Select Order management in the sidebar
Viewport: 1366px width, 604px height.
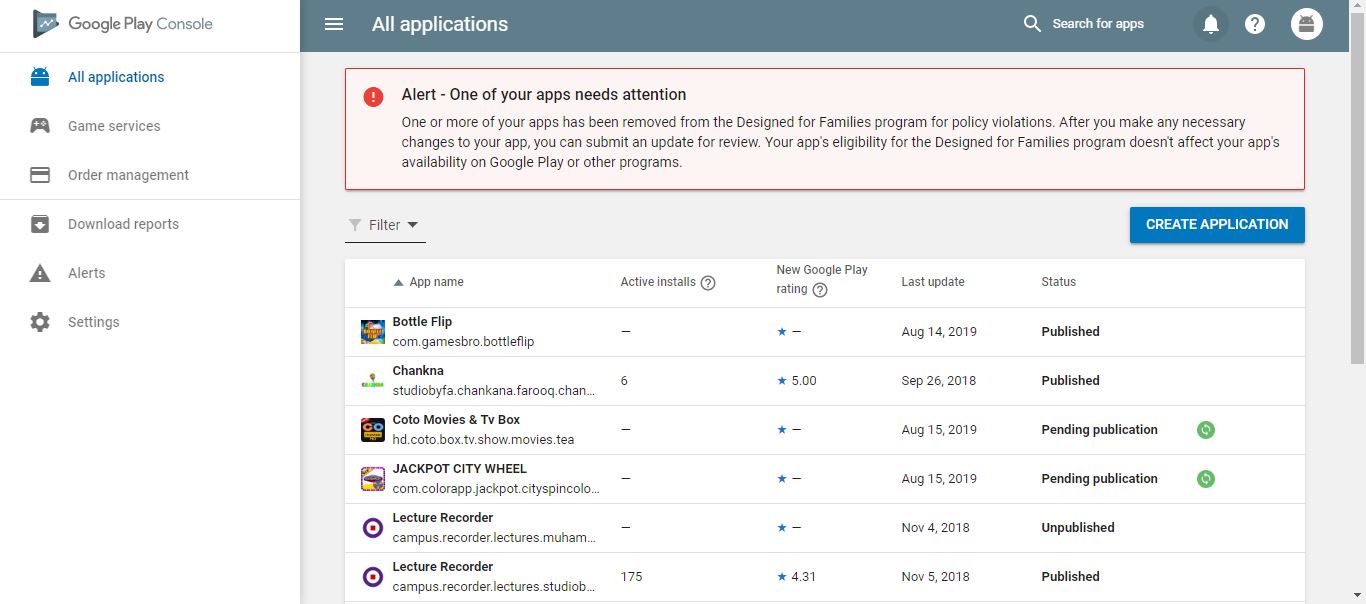[x=127, y=174]
